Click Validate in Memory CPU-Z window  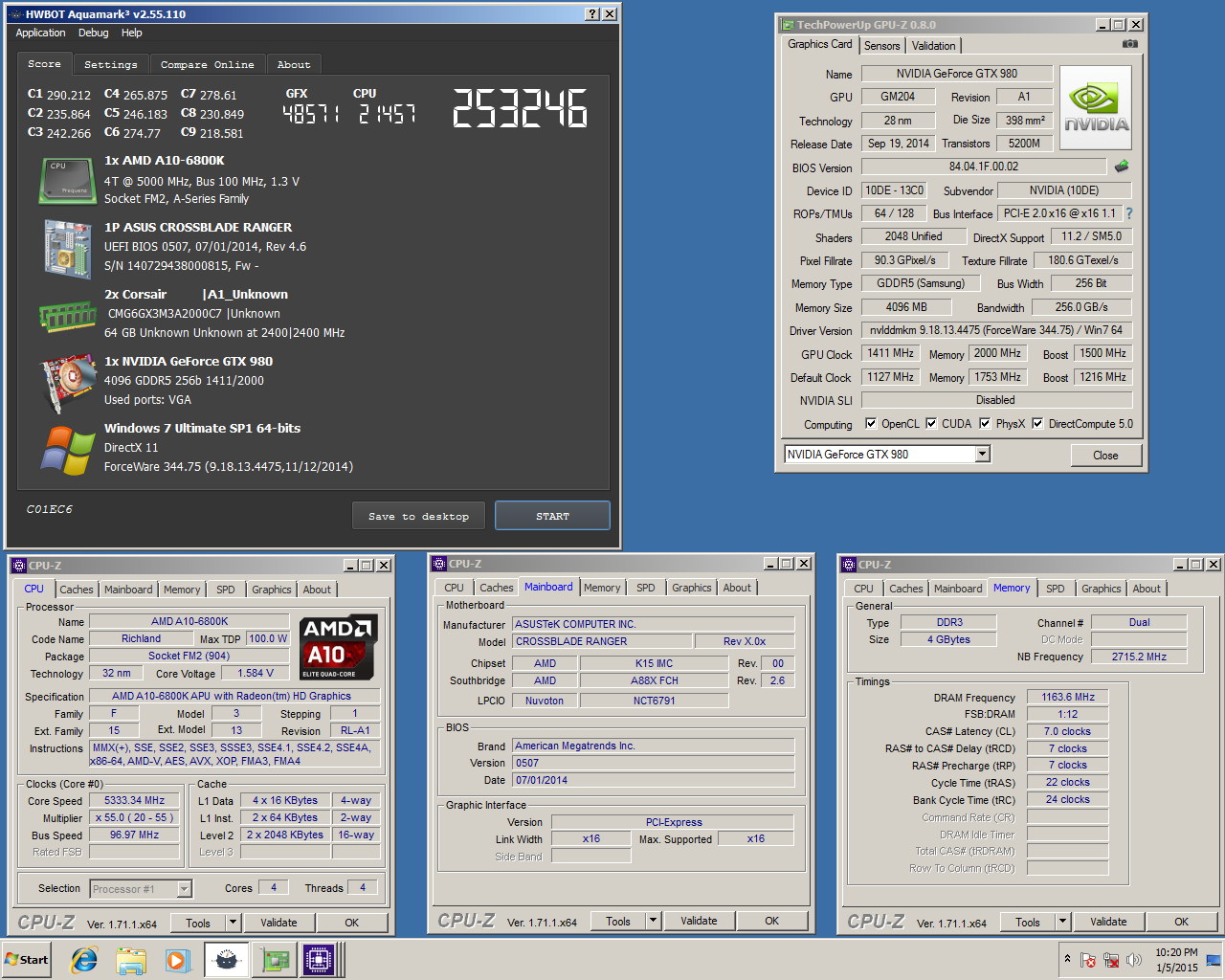[1108, 922]
